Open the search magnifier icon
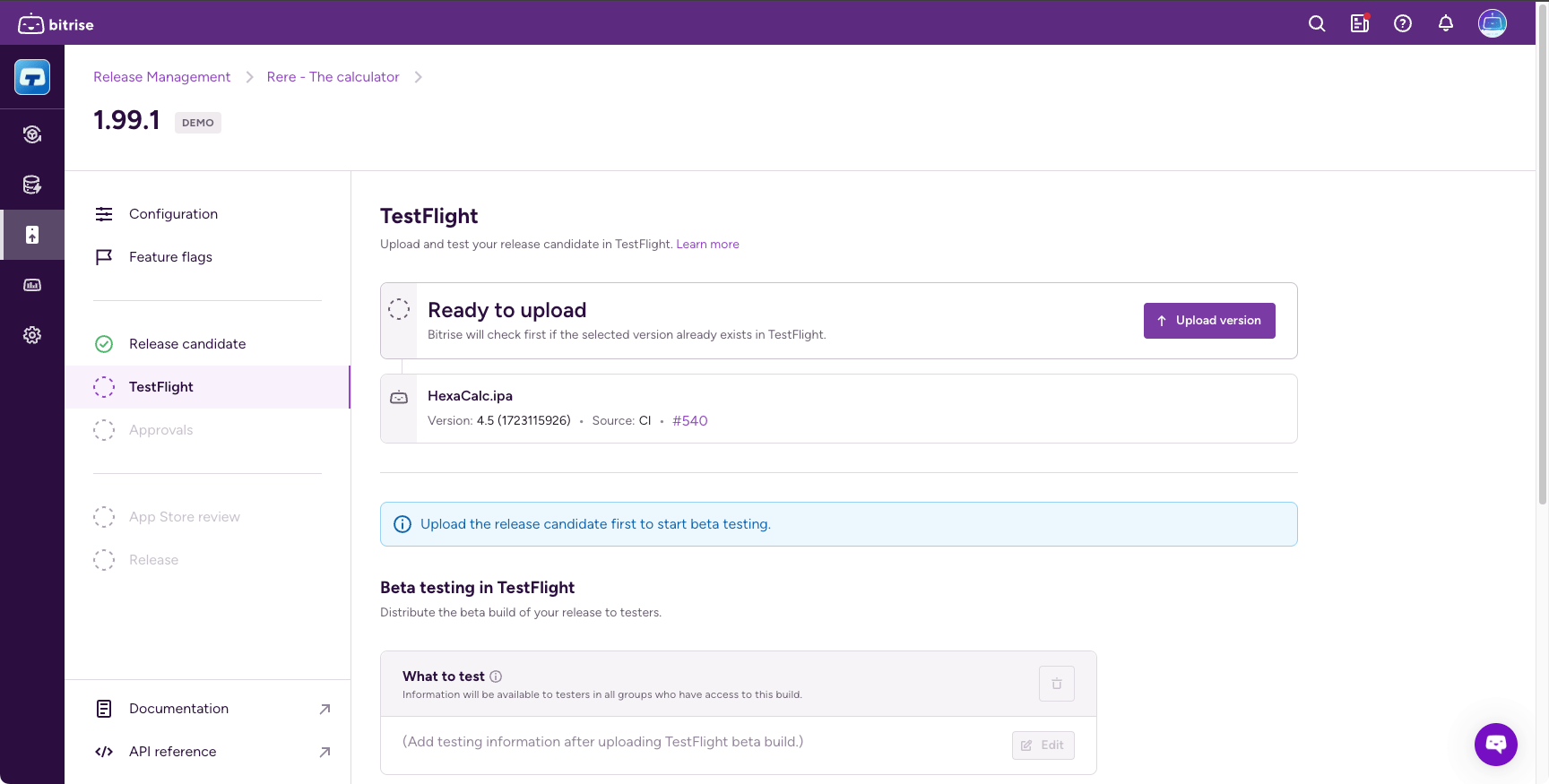 coord(1317,24)
